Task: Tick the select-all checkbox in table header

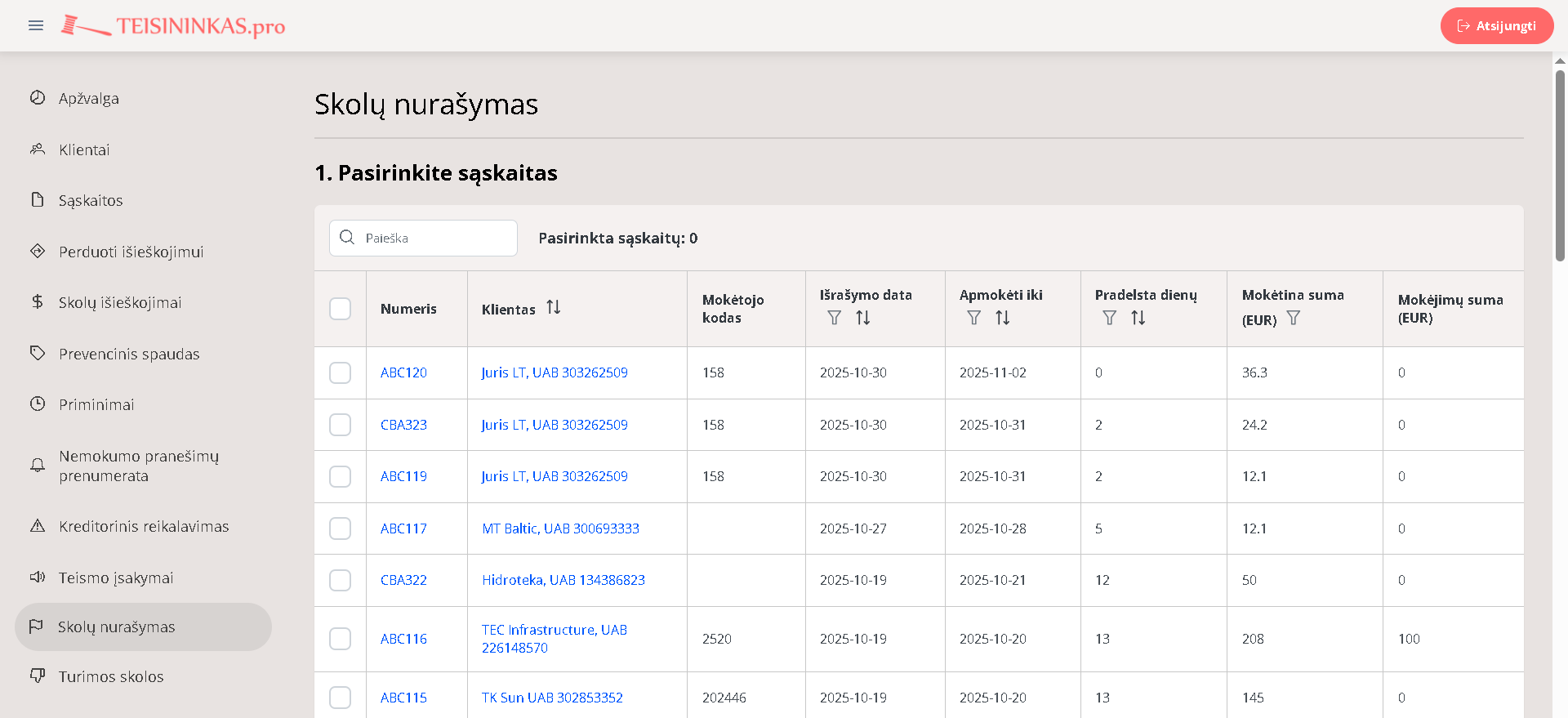Action: pyautogui.click(x=341, y=309)
